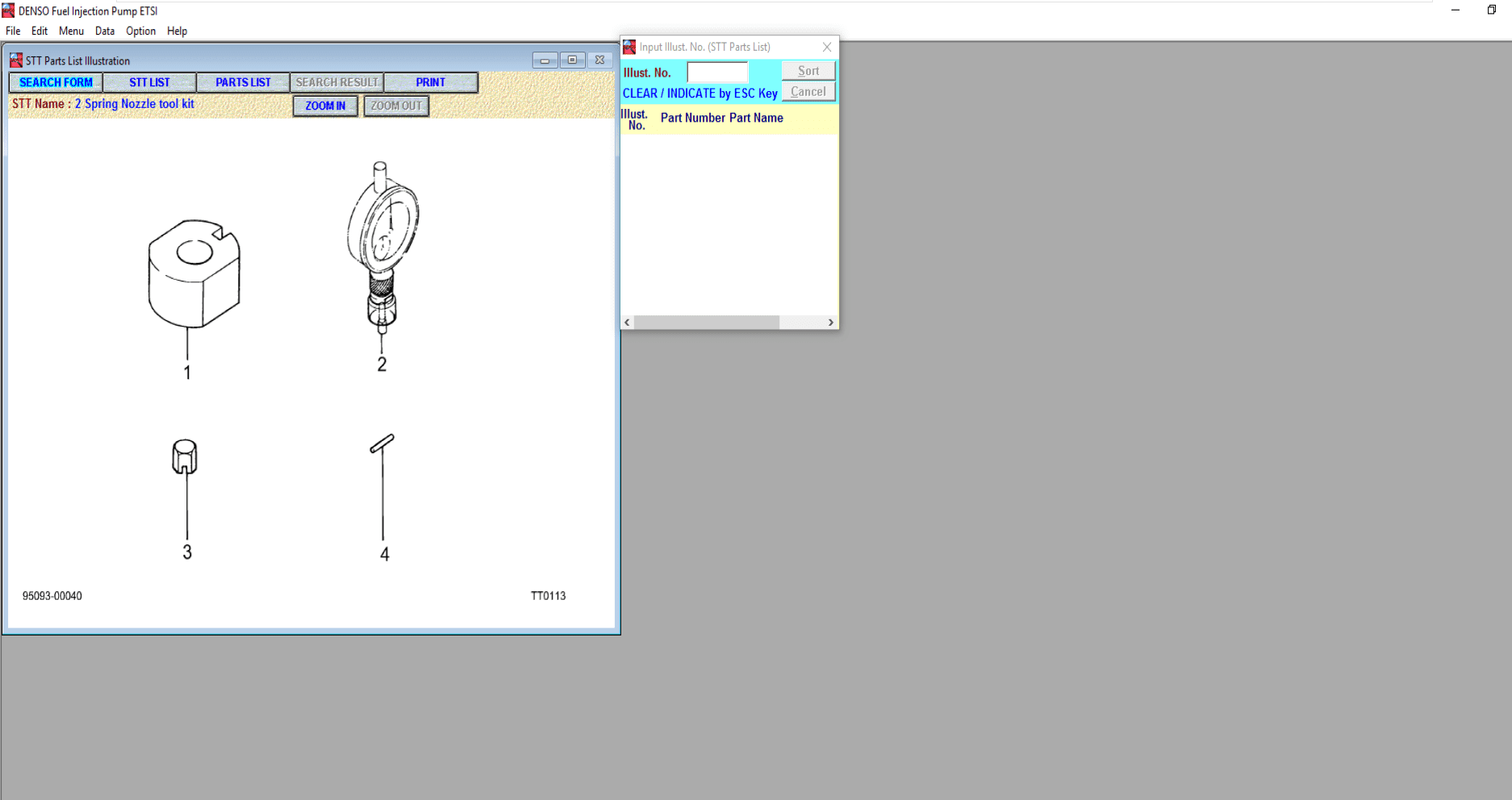Click illustration number label 2
This screenshot has width=1512, height=800.
pyautogui.click(x=382, y=365)
